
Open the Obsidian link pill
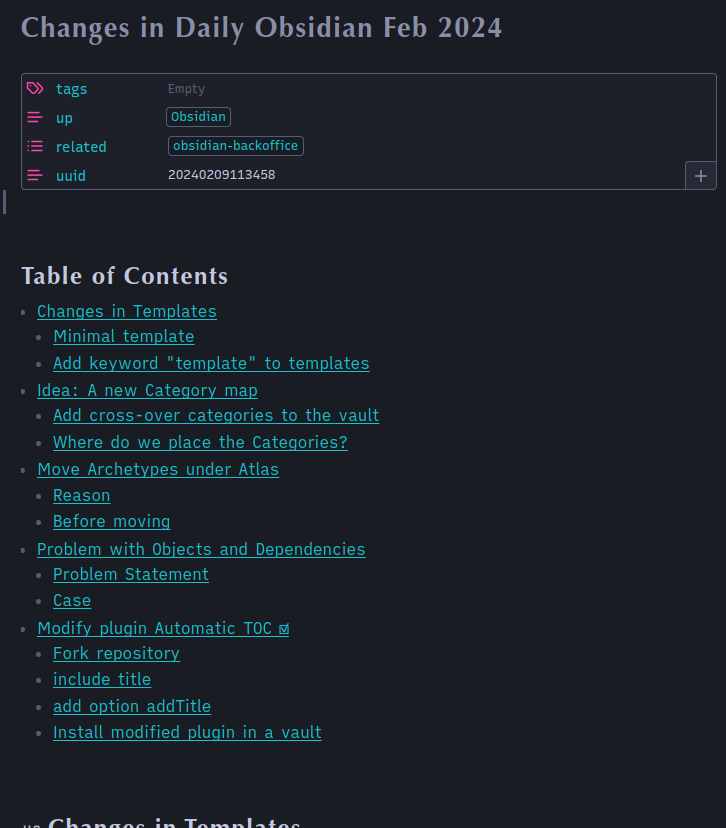[x=199, y=117]
